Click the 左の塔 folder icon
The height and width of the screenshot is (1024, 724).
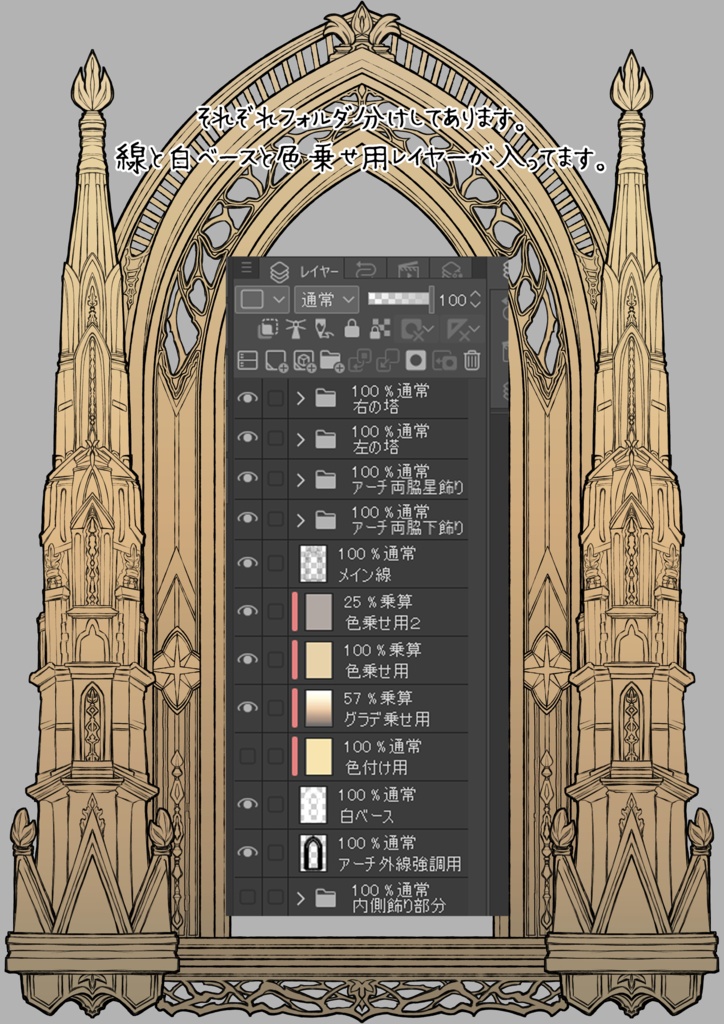click(x=325, y=438)
